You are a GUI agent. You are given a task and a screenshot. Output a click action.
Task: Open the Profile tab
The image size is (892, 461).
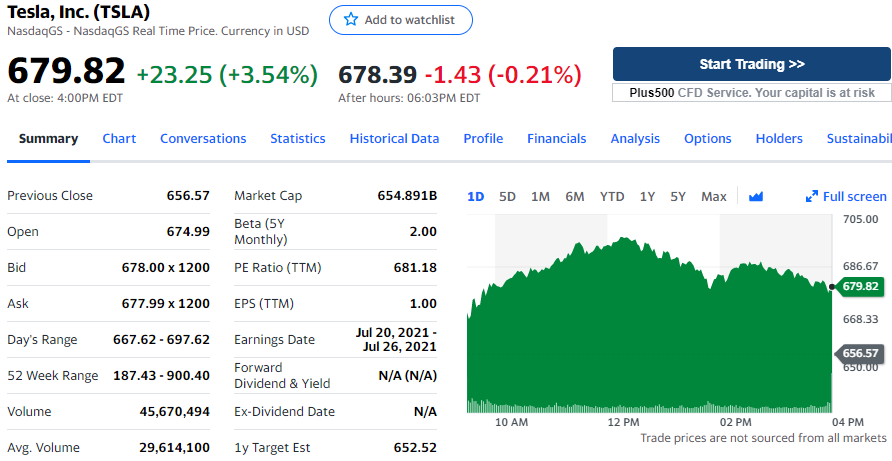483,139
